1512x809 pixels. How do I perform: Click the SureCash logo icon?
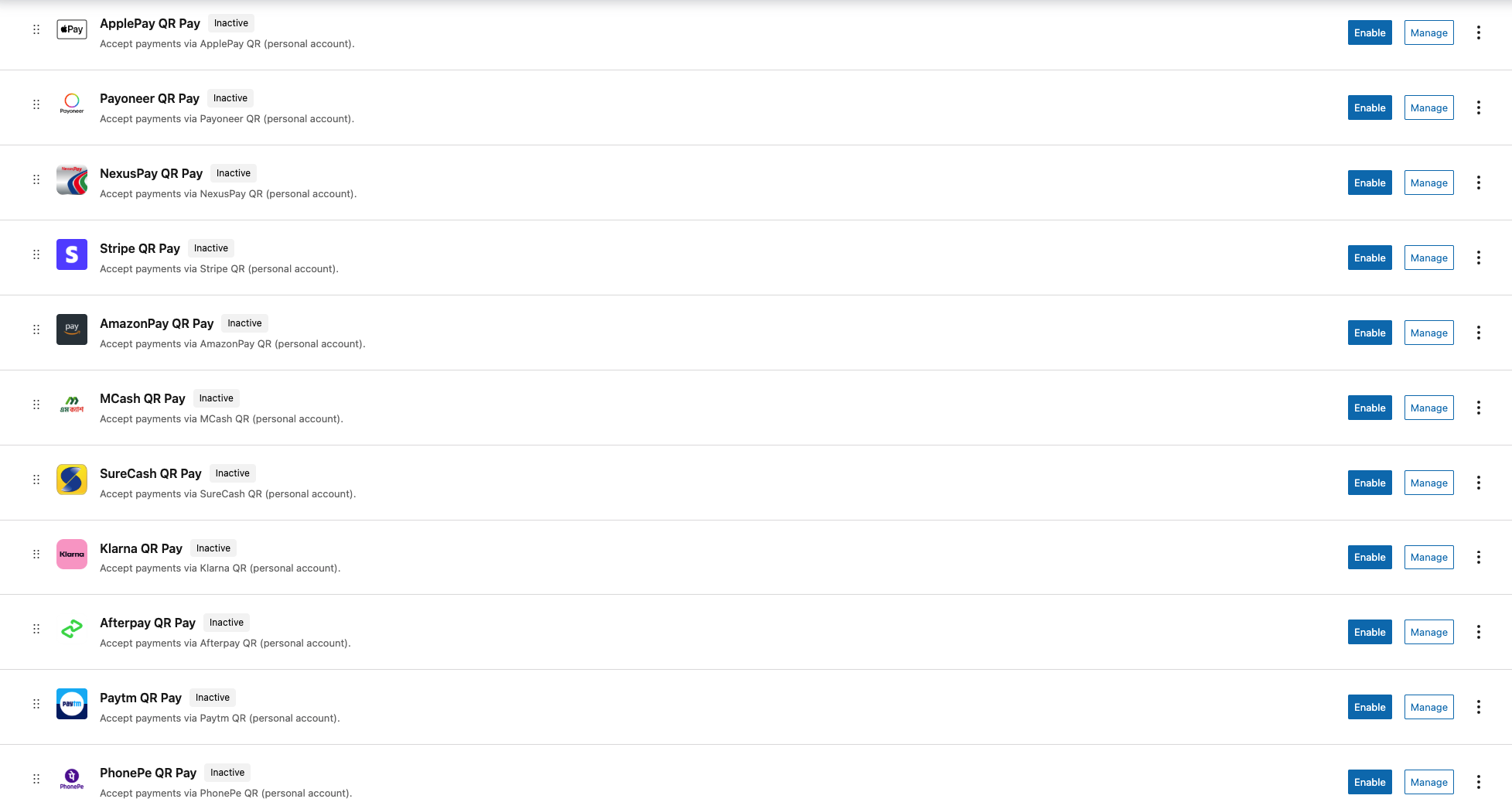(72, 480)
